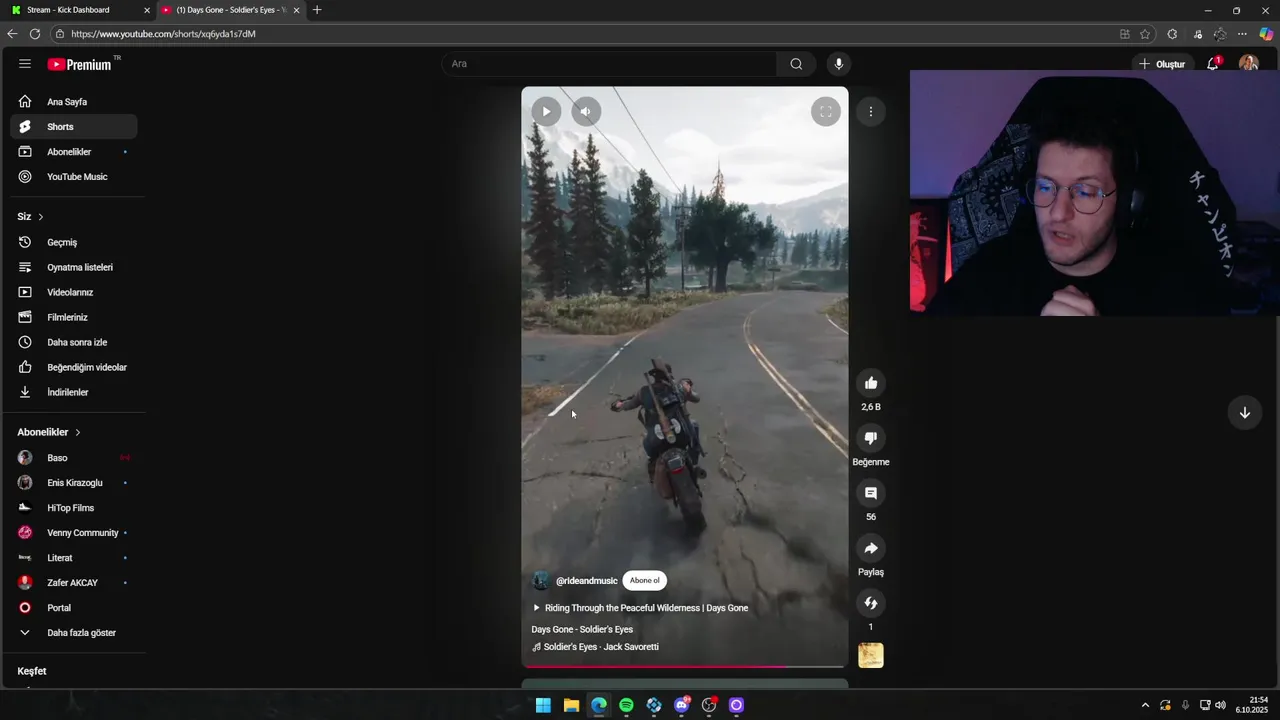Open HiTop Films channel subscription
Screen dimensions: 1280x720
pyautogui.click(x=74, y=508)
